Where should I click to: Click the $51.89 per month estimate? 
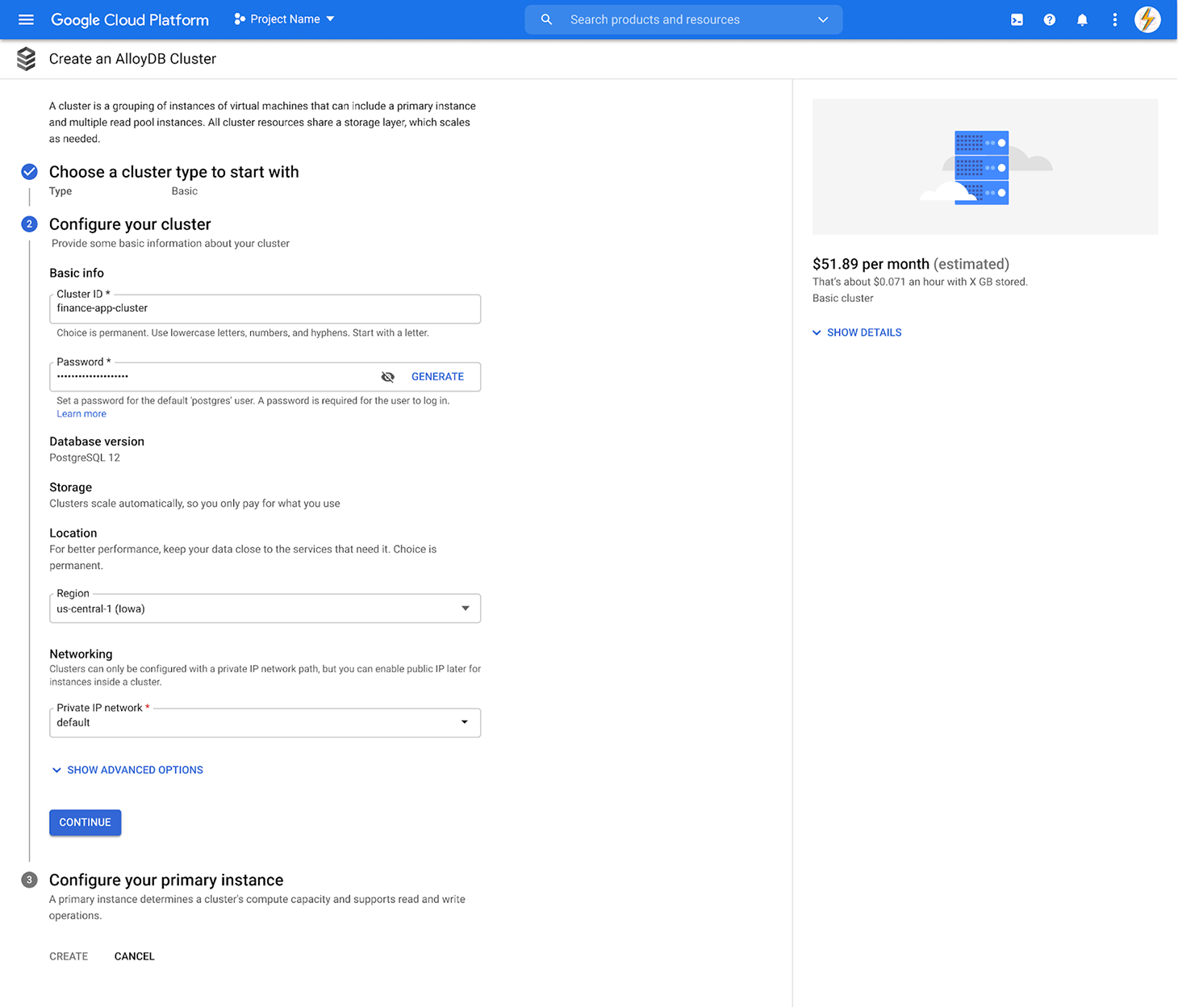(x=911, y=264)
